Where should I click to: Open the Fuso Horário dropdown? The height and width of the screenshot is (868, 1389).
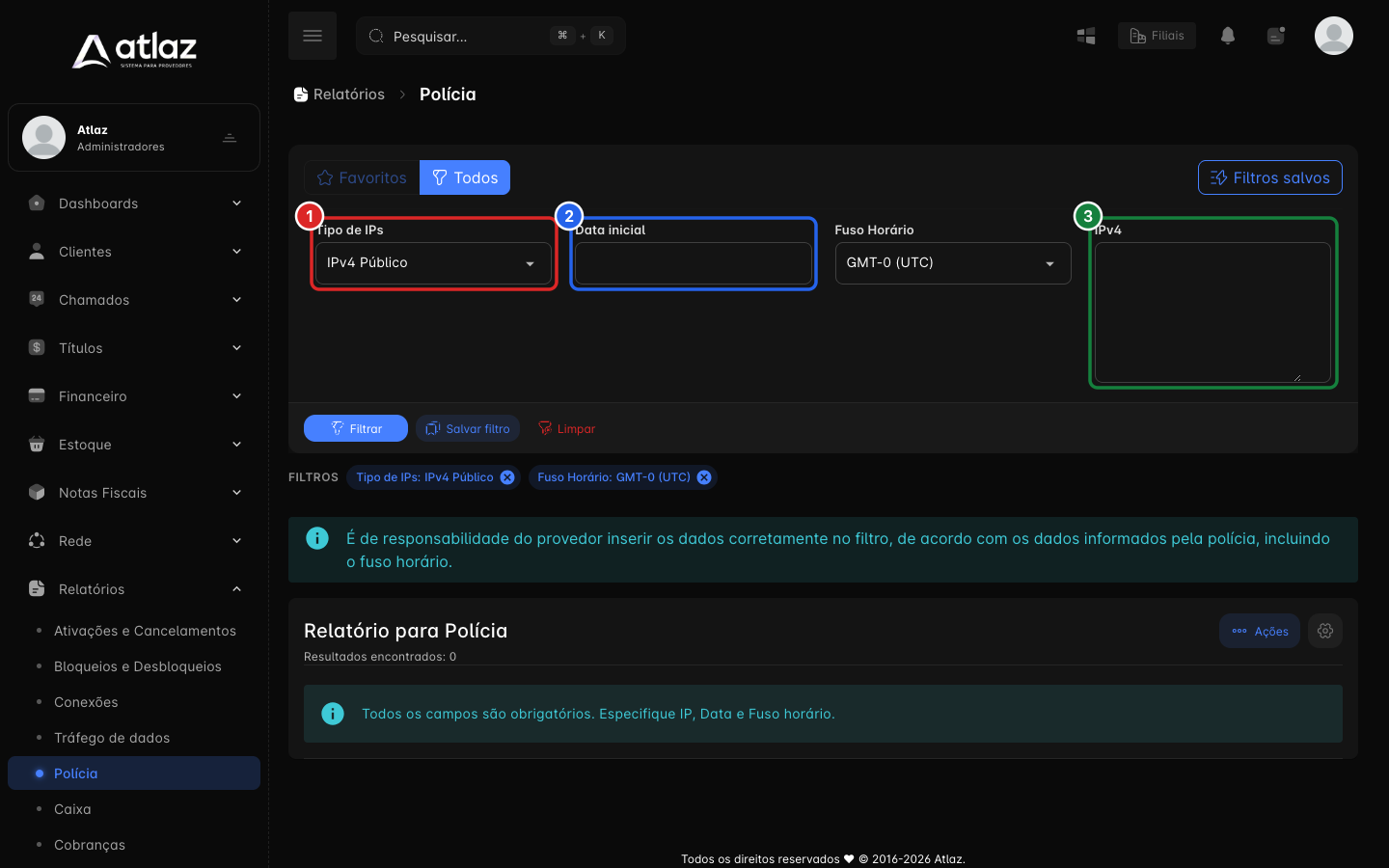click(953, 263)
